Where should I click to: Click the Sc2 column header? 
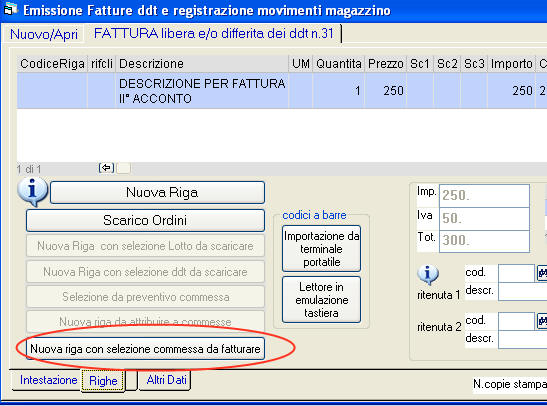pos(447,64)
